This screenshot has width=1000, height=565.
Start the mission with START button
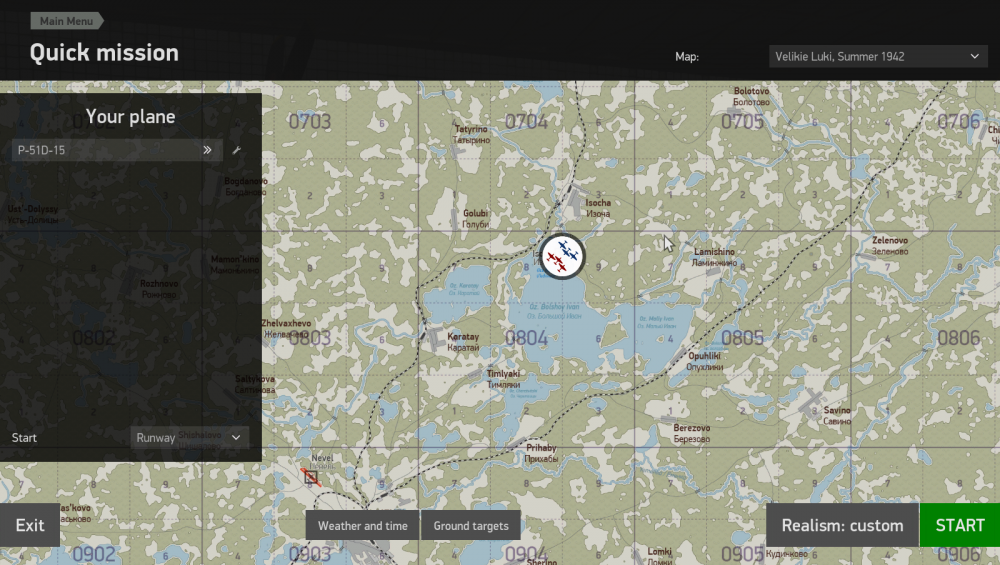[x=960, y=525]
